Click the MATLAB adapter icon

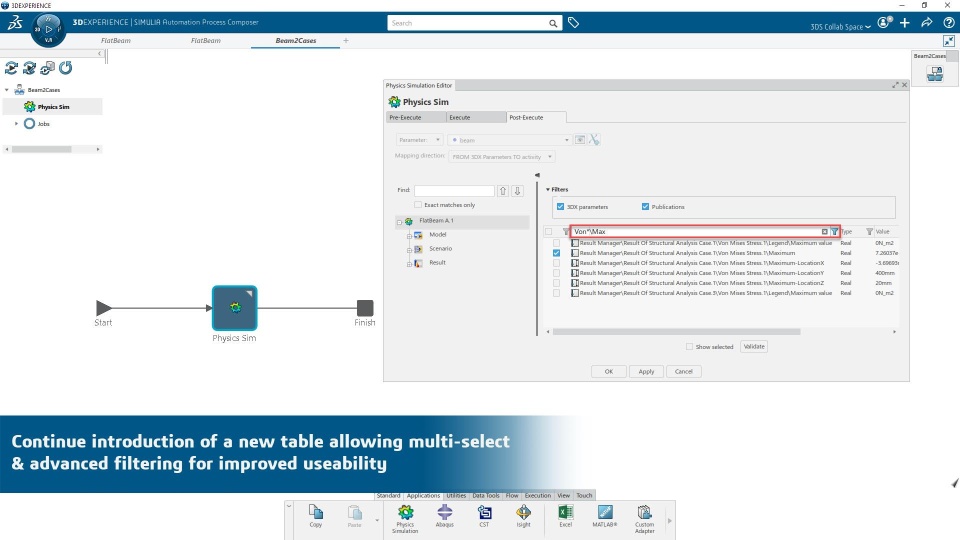click(605, 516)
